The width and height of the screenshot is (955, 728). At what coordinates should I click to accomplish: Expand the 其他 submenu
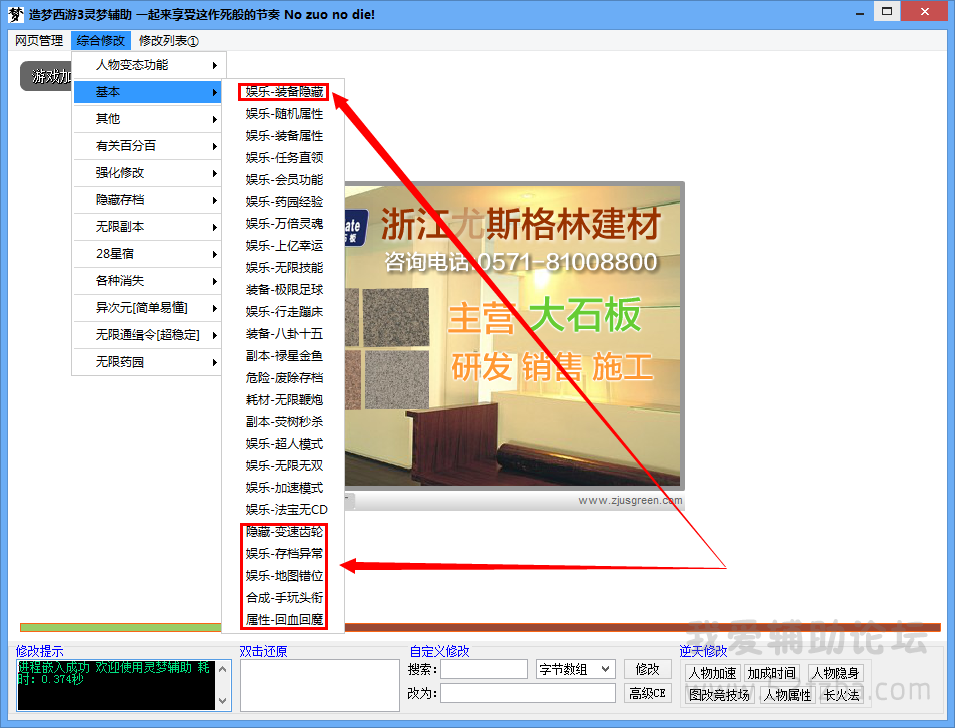149,119
